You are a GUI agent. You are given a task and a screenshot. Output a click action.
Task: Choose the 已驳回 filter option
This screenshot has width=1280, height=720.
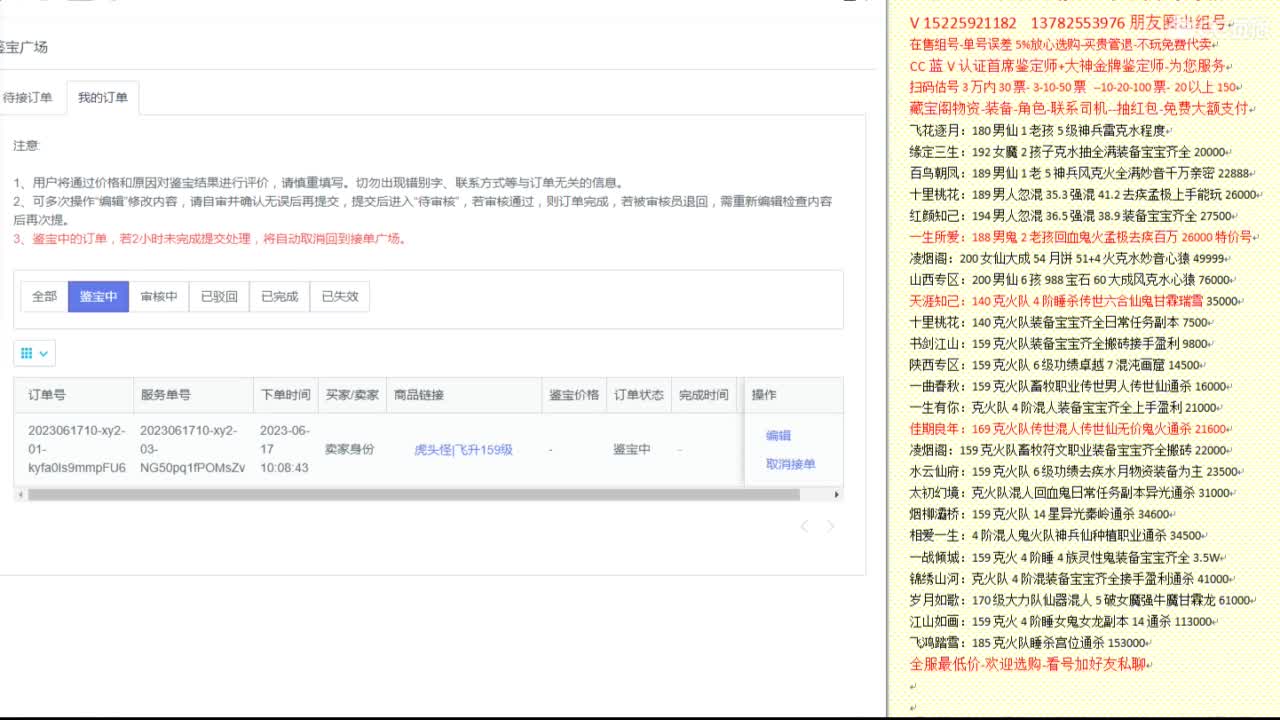coord(217,296)
